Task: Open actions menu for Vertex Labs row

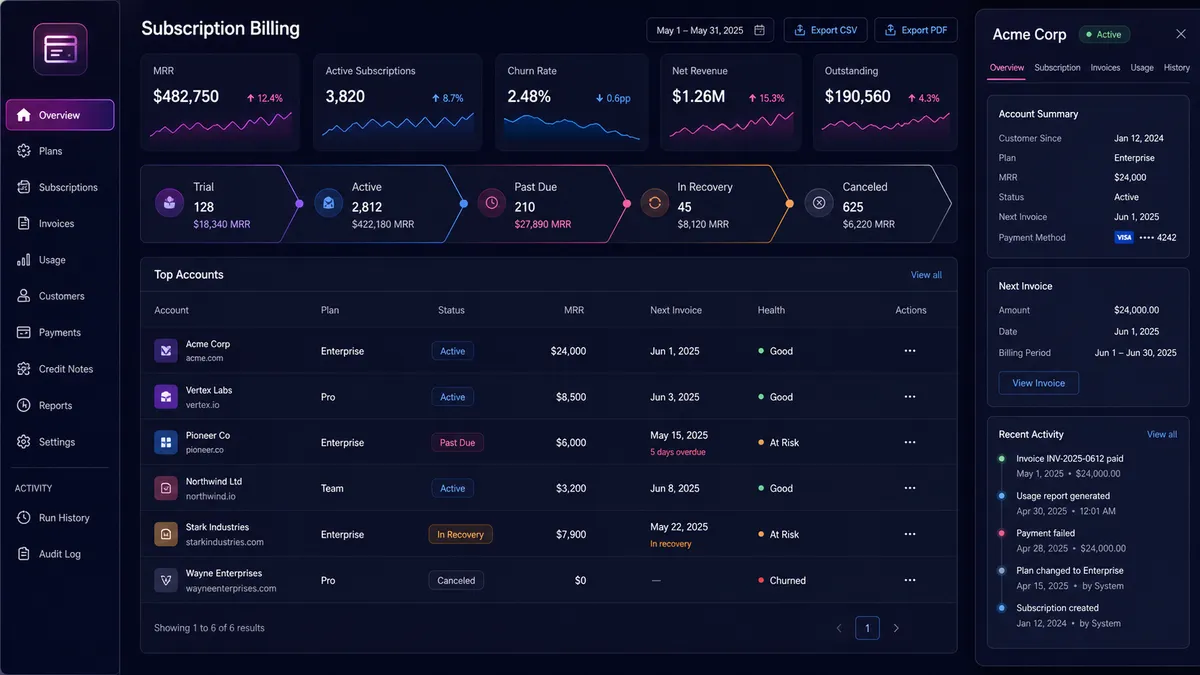Action: click(x=910, y=397)
